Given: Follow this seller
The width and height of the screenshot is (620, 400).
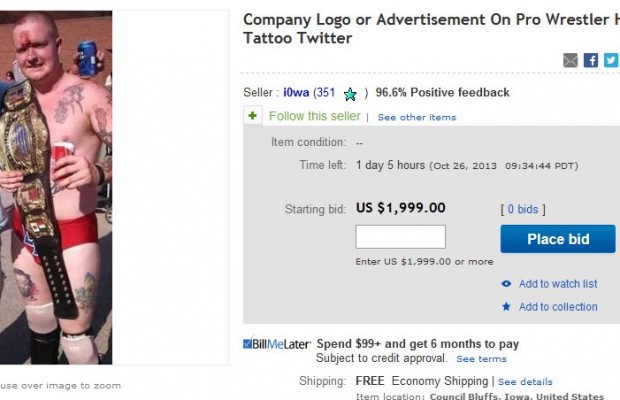Looking at the screenshot, I should coord(314,116).
